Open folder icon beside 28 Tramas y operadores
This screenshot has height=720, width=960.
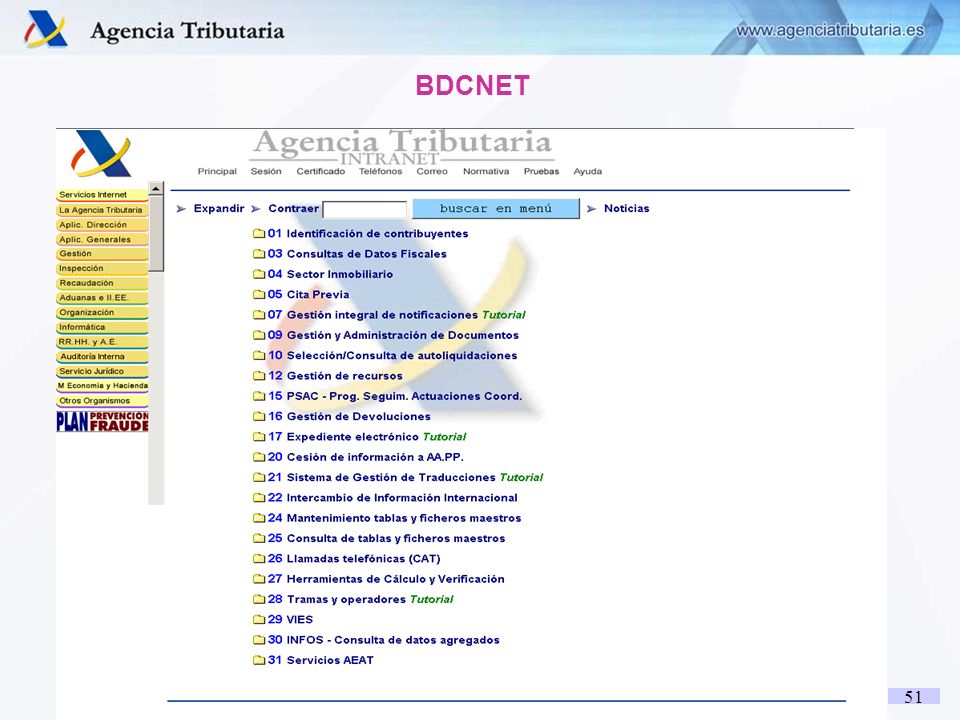(259, 599)
